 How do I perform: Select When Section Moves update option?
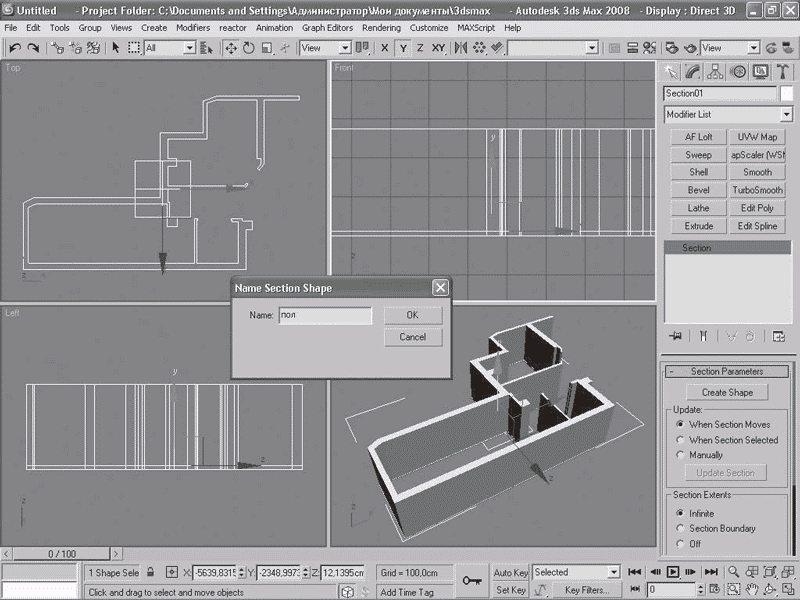point(680,425)
